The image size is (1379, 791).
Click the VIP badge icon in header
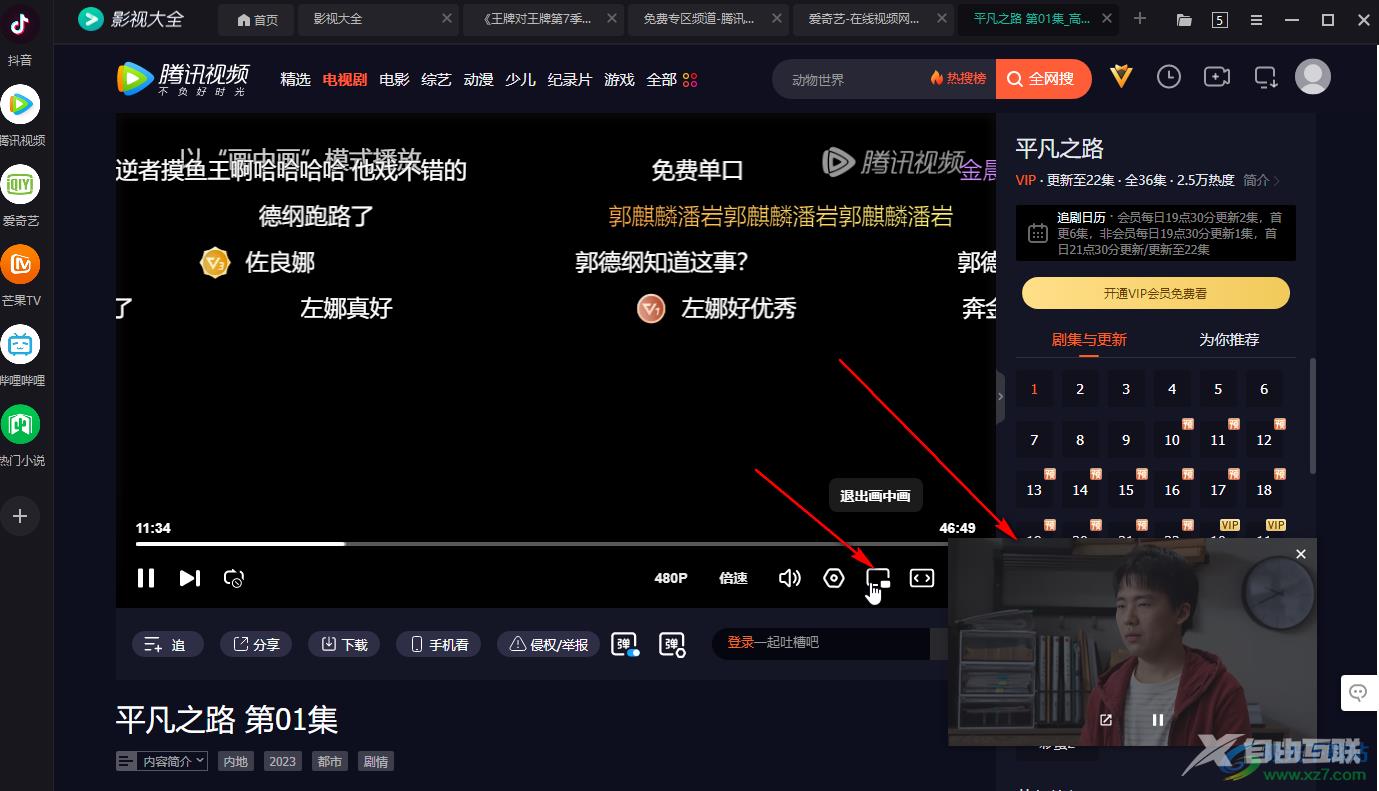[1121, 77]
